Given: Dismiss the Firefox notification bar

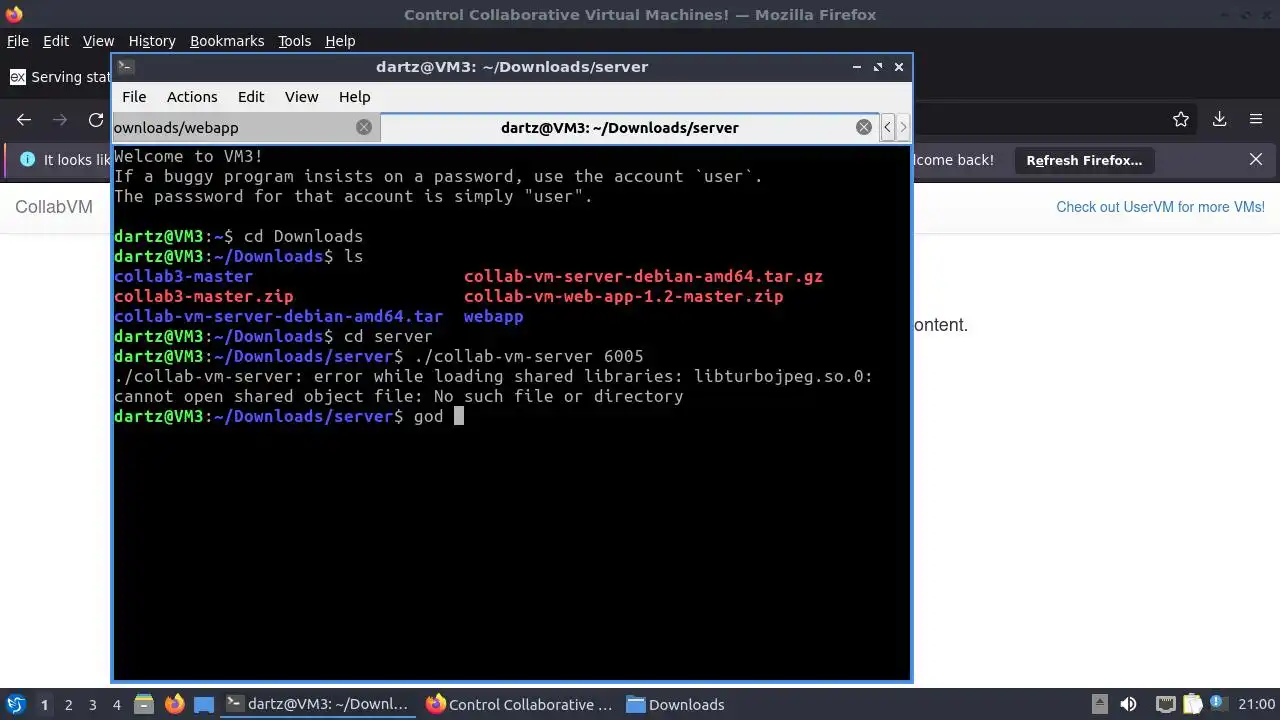Looking at the screenshot, I should coord(1256,160).
